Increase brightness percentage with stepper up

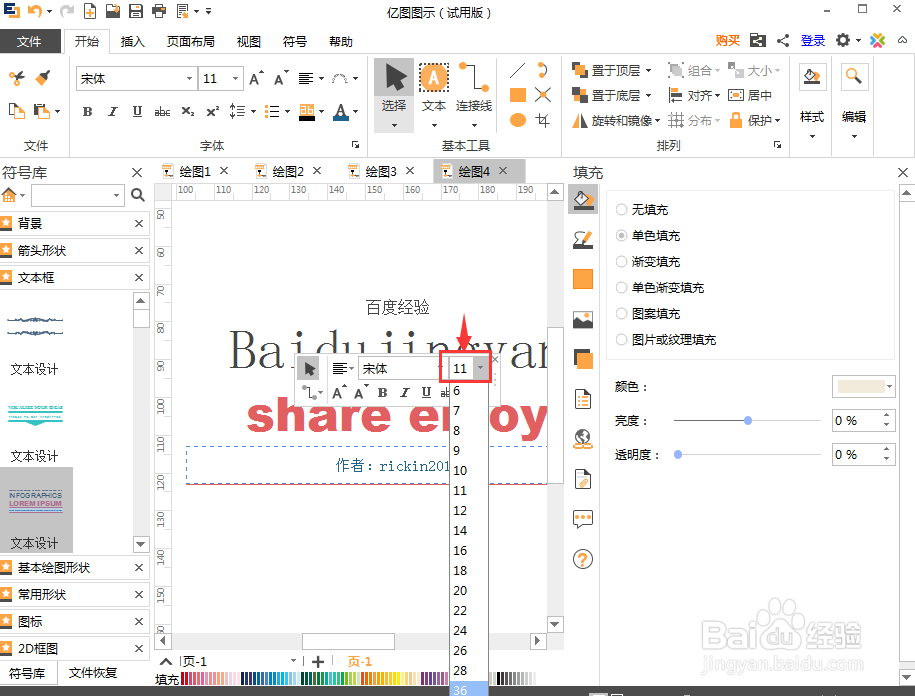point(886,415)
